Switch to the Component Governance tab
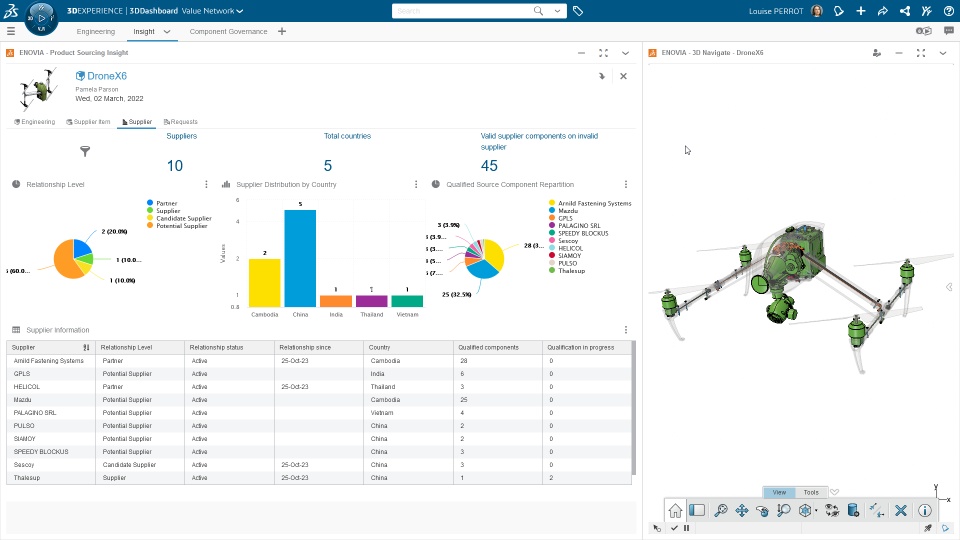Screen dimensions: 960x540 pos(228,31)
